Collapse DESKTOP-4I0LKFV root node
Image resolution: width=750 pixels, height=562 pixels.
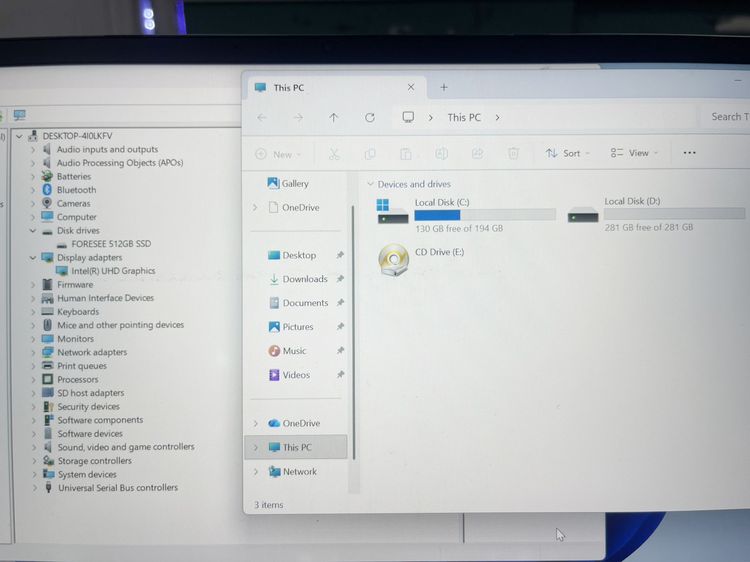click(19, 136)
